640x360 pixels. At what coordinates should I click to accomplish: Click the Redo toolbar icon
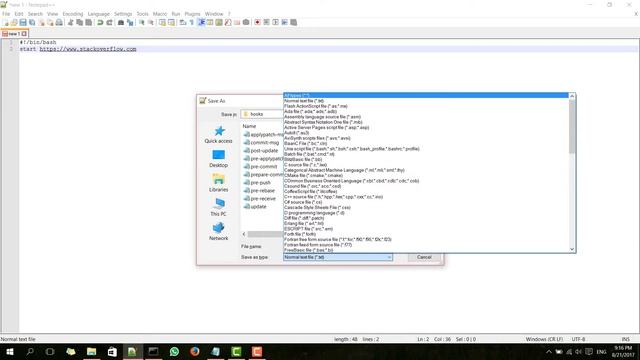coord(109,22)
